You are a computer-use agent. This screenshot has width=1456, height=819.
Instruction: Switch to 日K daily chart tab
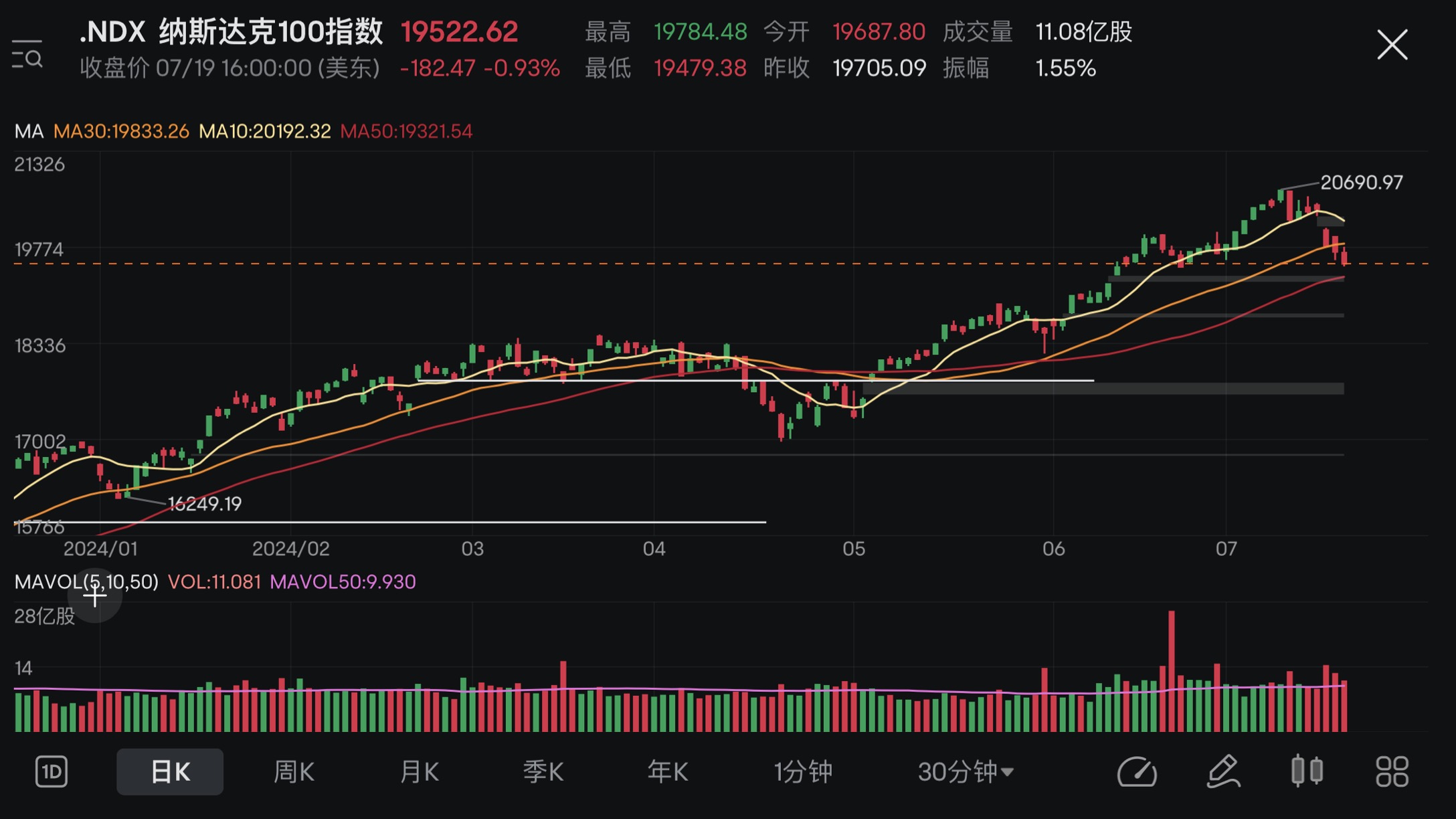(x=170, y=771)
